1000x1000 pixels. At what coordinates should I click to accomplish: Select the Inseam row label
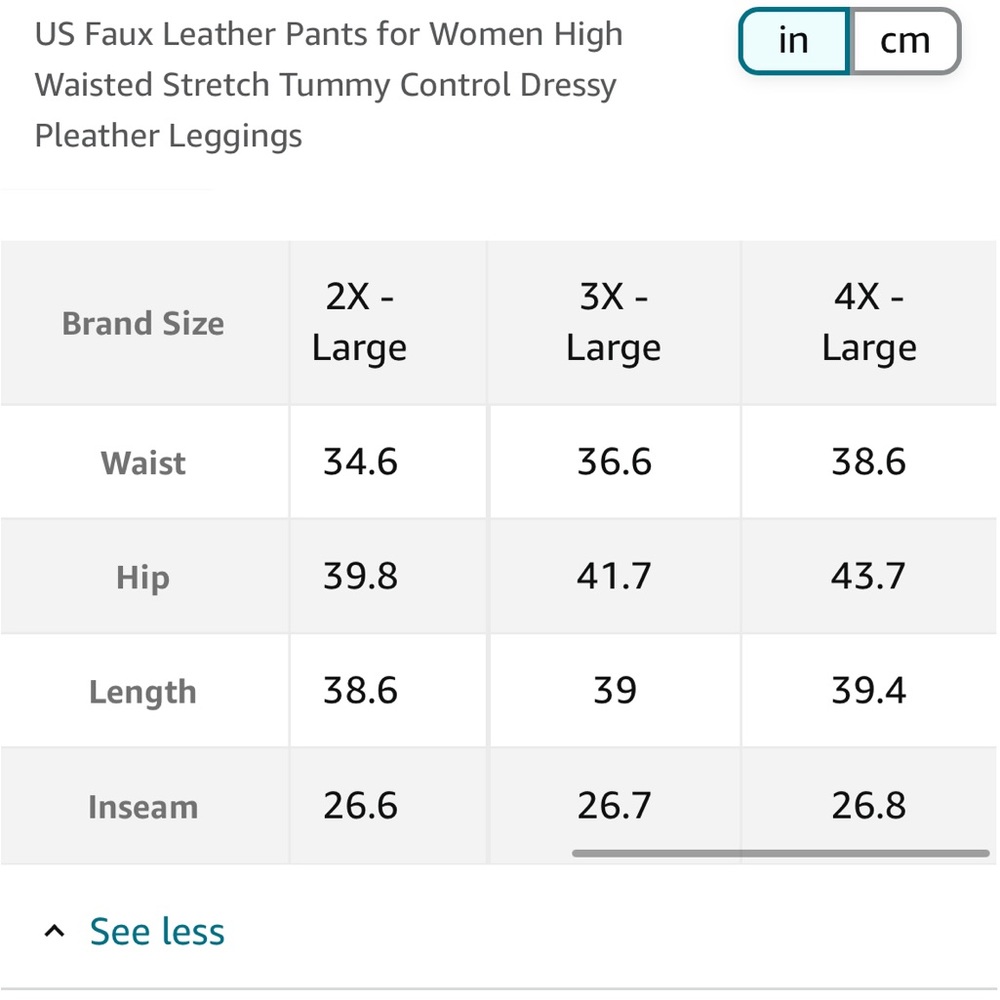click(143, 805)
